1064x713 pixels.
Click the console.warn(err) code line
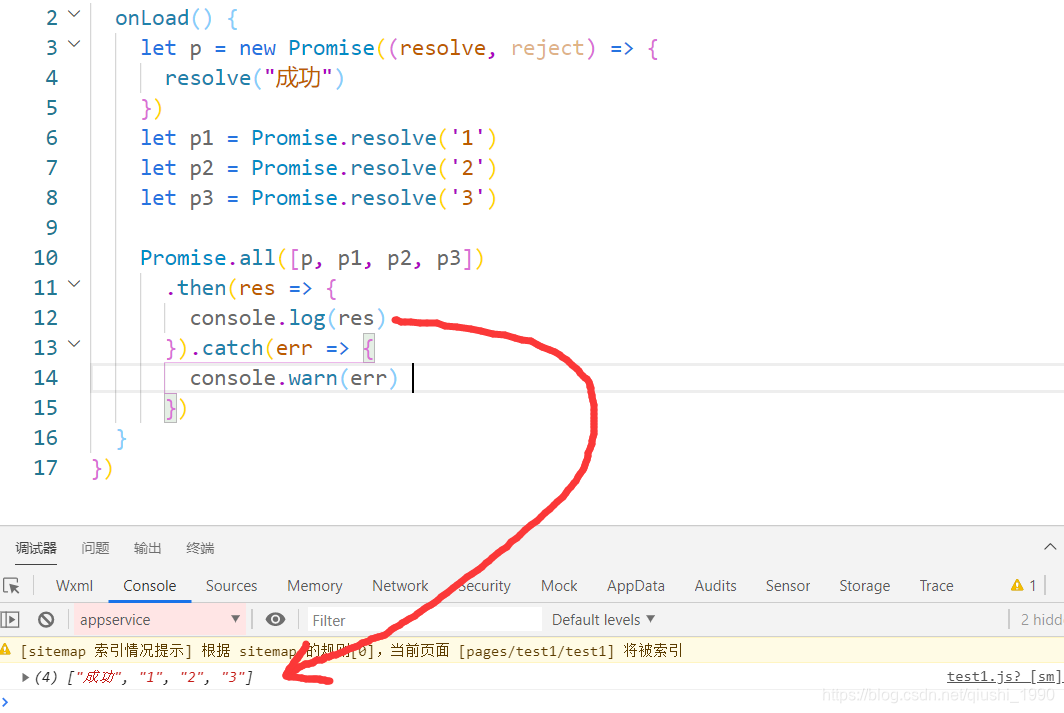click(293, 378)
